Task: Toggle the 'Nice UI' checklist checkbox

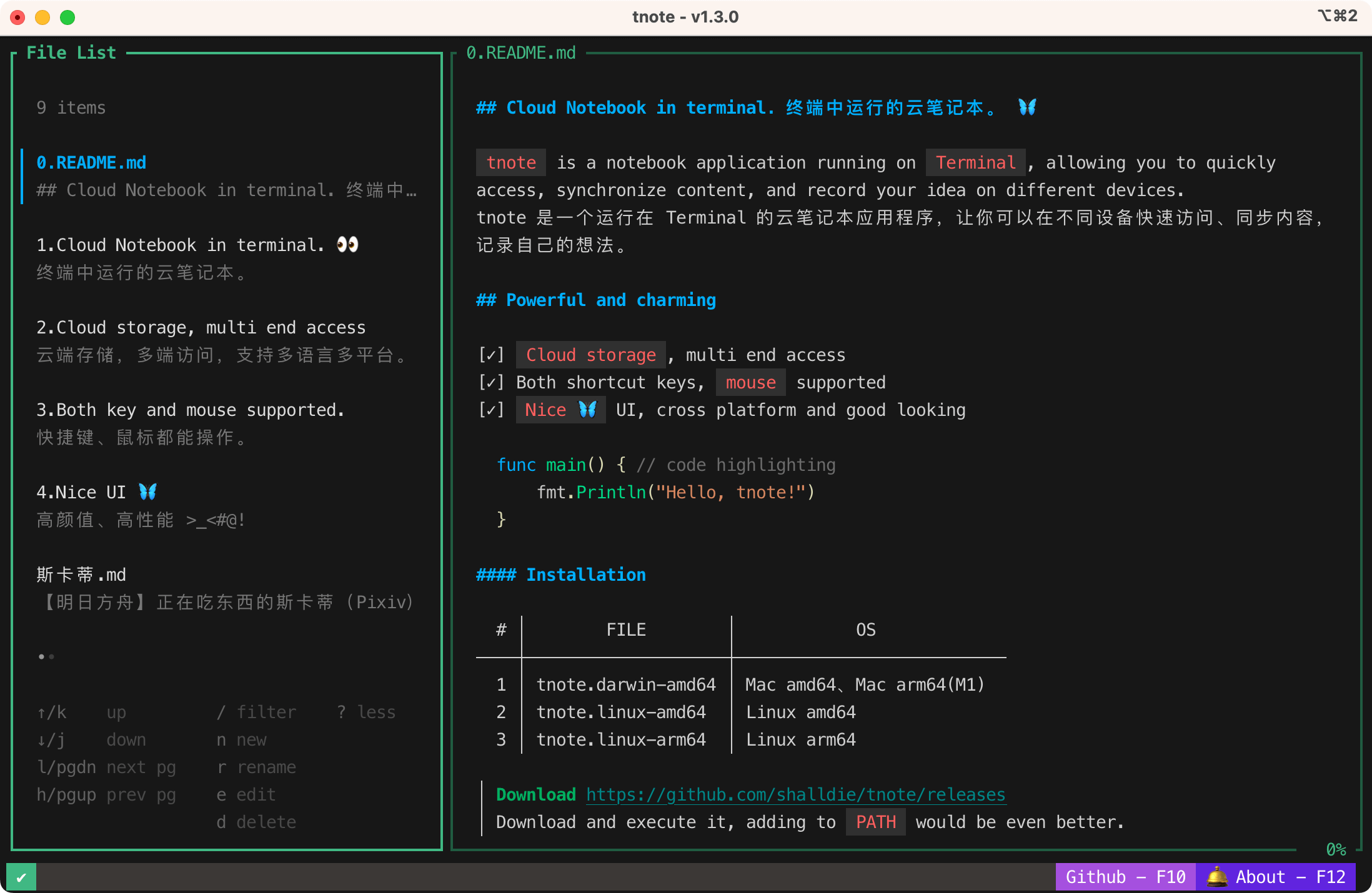Action: [491, 410]
